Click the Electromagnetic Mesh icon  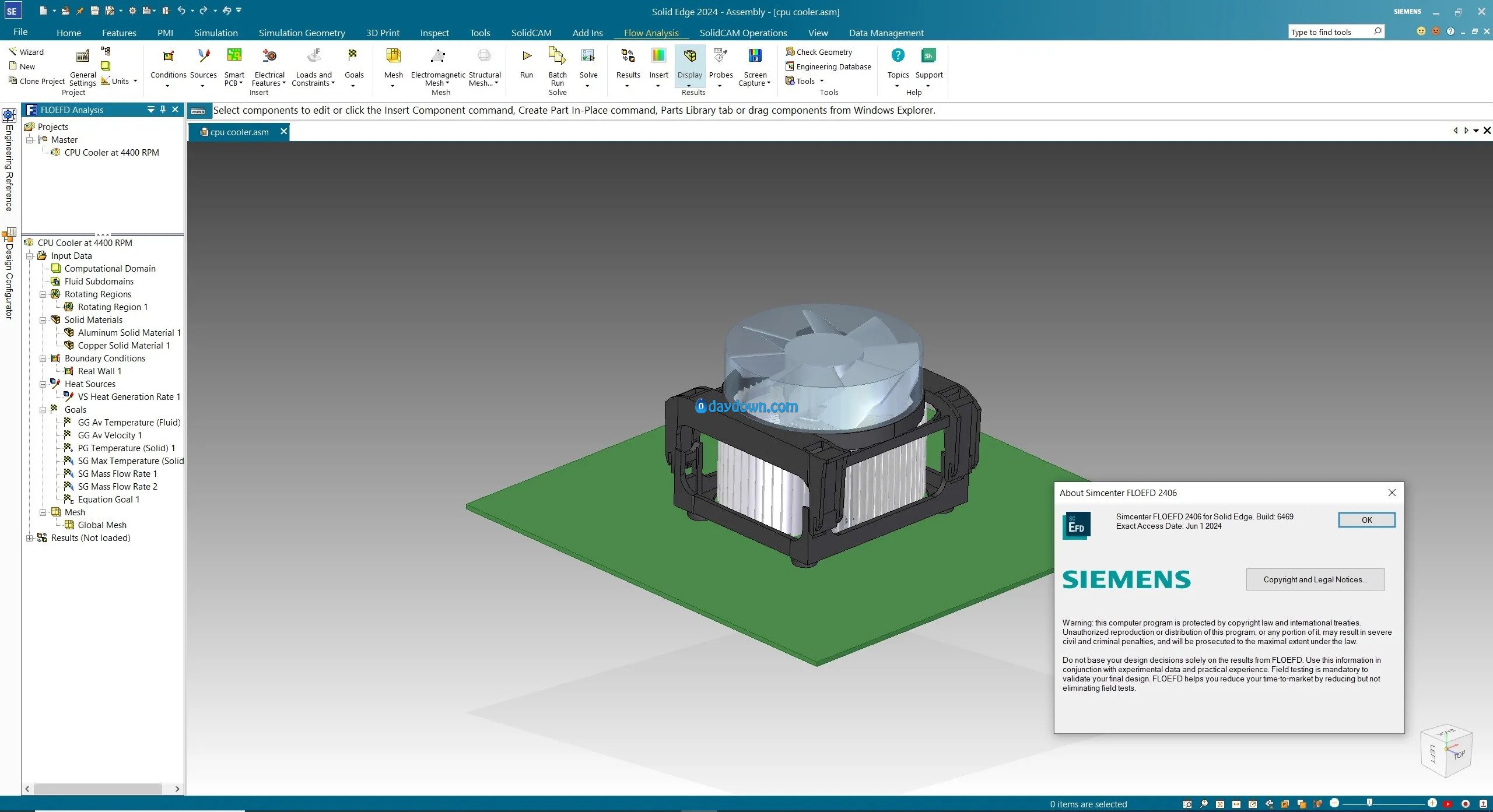pyautogui.click(x=437, y=56)
